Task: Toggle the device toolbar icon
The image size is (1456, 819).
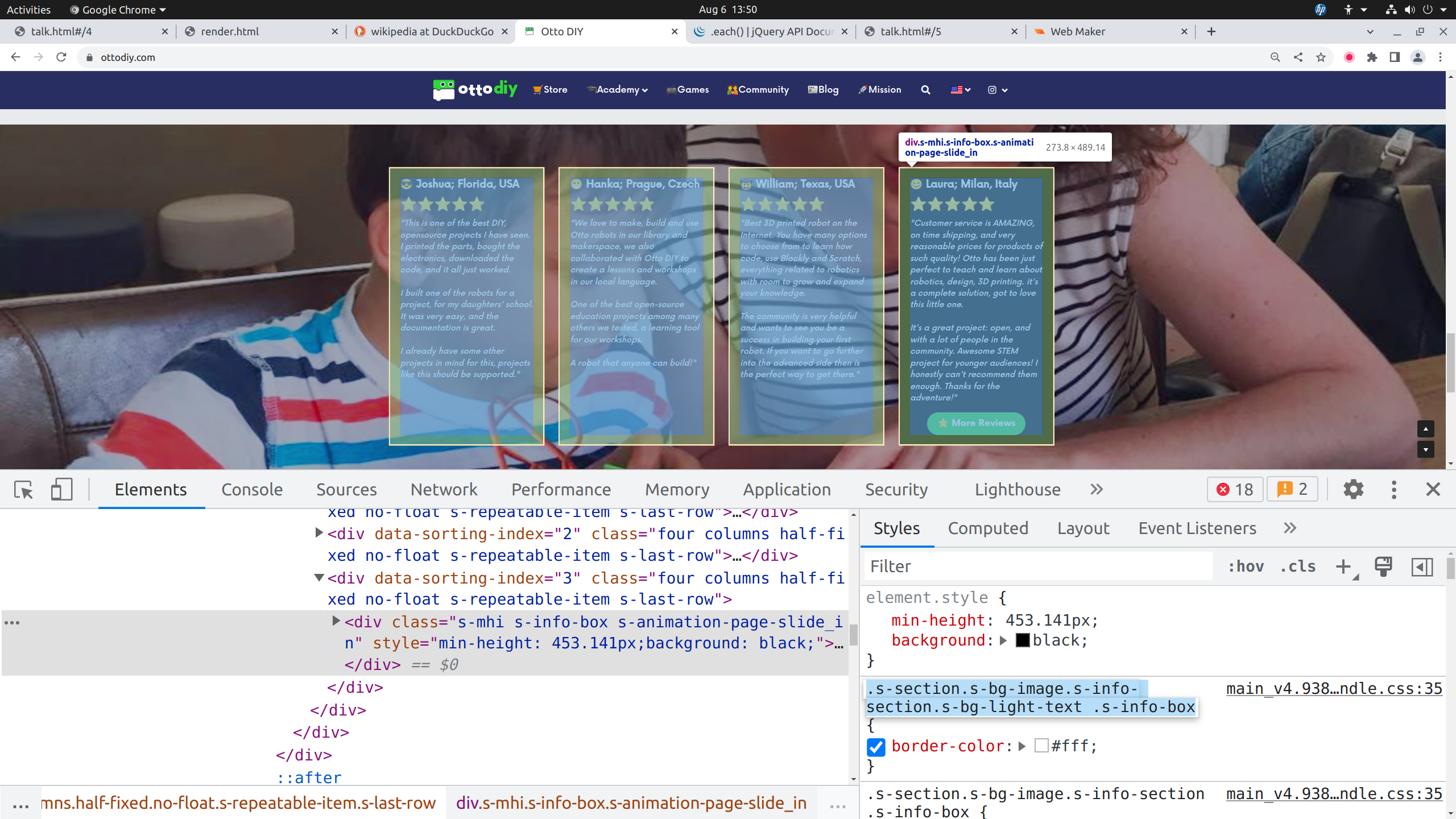Action: click(61, 490)
